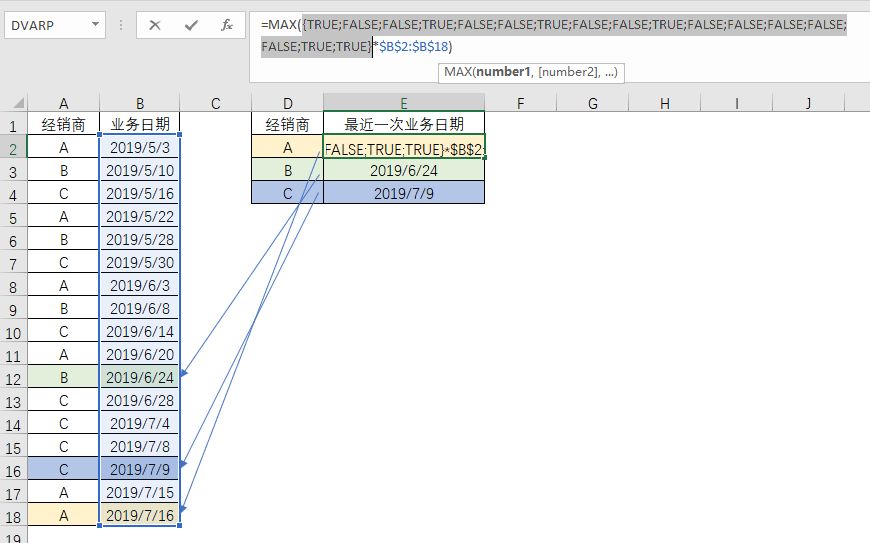Image resolution: width=870 pixels, height=543 pixels.
Task: Select column J header
Action: [x=808, y=103]
